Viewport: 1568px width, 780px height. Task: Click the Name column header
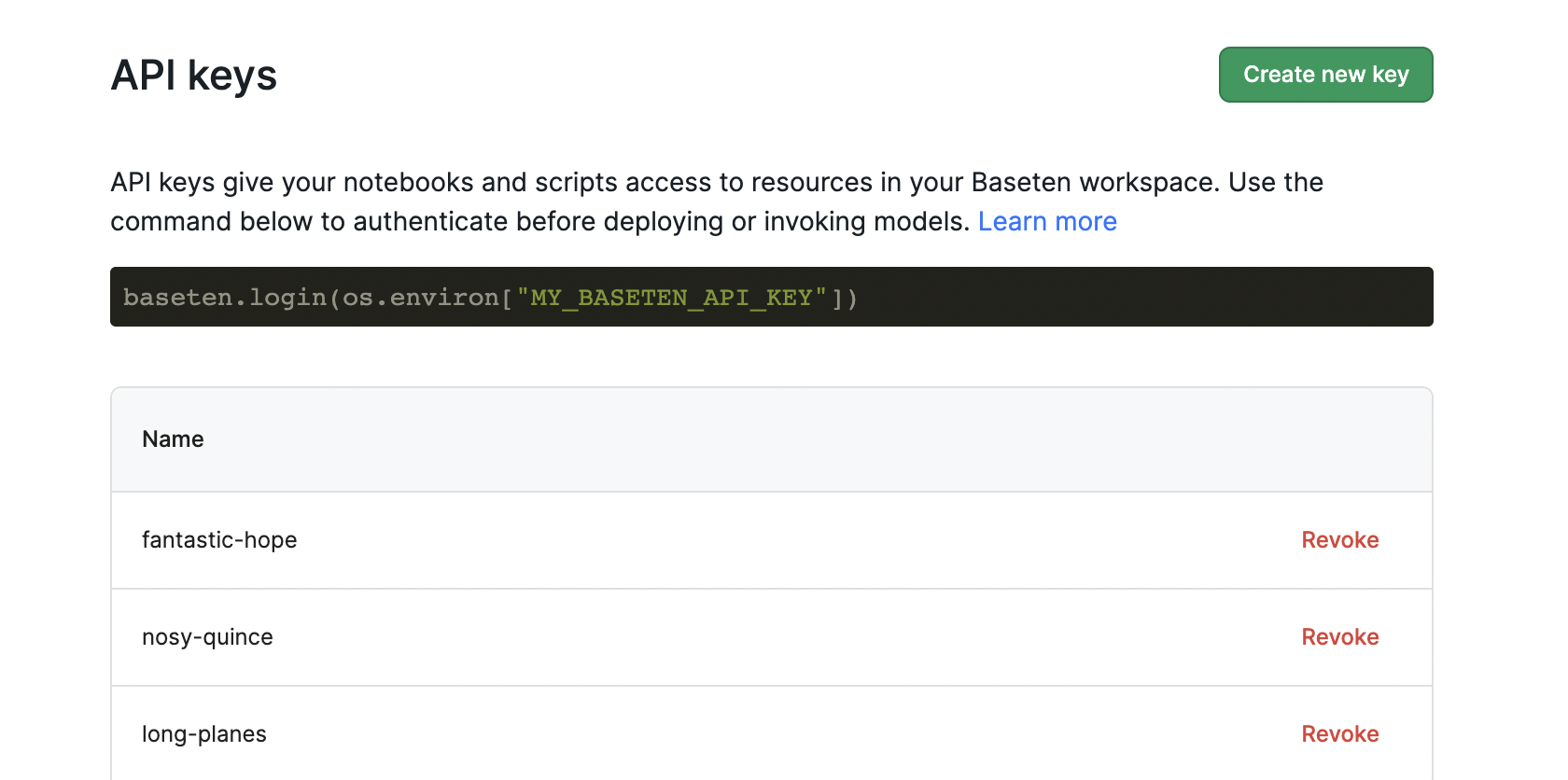(x=173, y=439)
